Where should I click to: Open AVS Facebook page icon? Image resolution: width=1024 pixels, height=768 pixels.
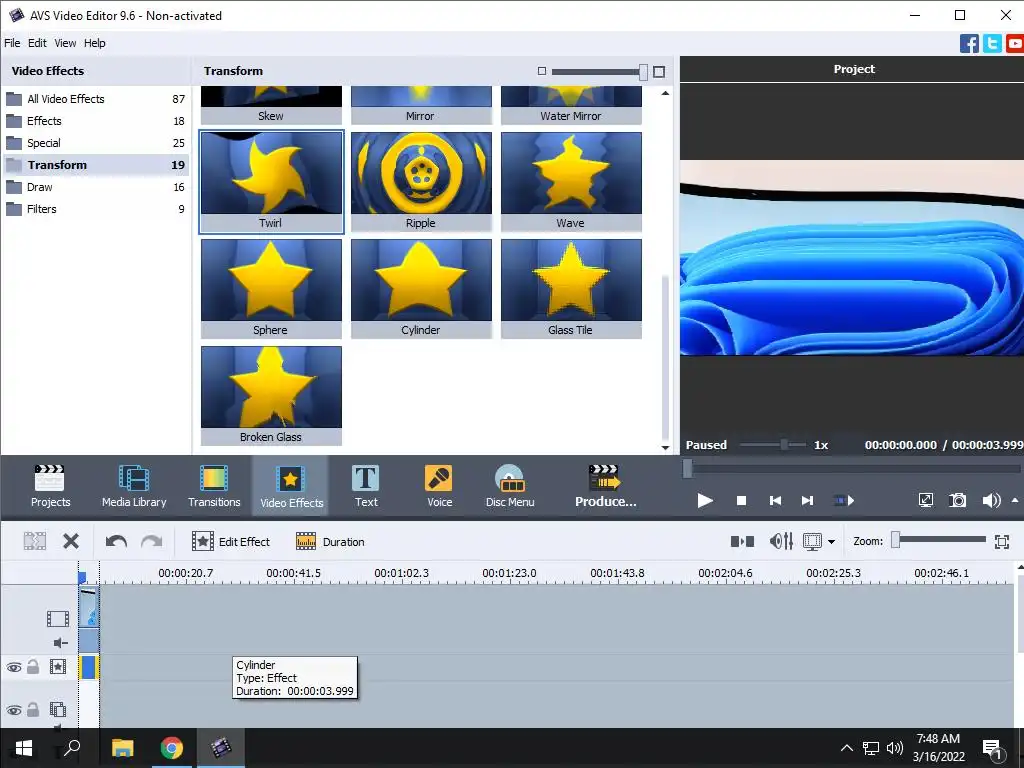(x=969, y=44)
